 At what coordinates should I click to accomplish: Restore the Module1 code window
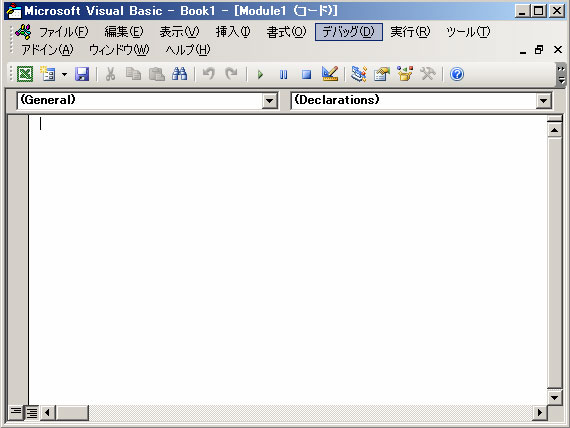[x=539, y=50]
